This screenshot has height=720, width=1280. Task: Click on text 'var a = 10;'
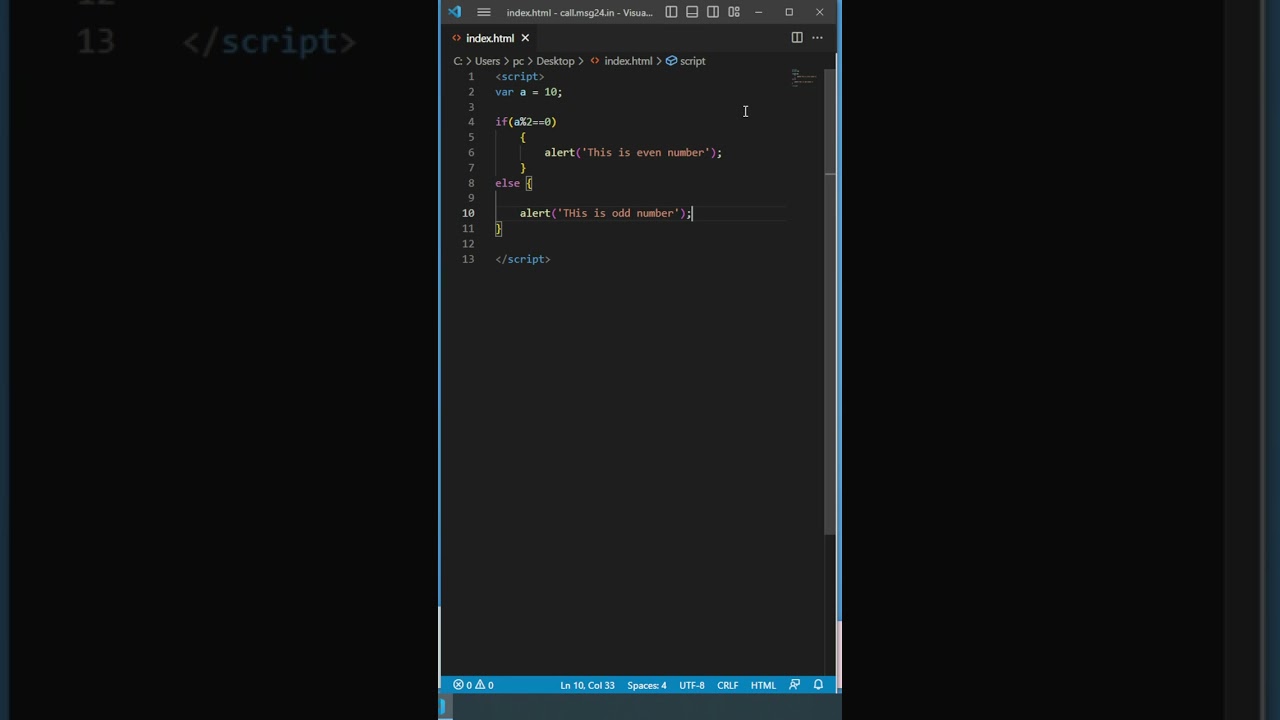pos(529,92)
